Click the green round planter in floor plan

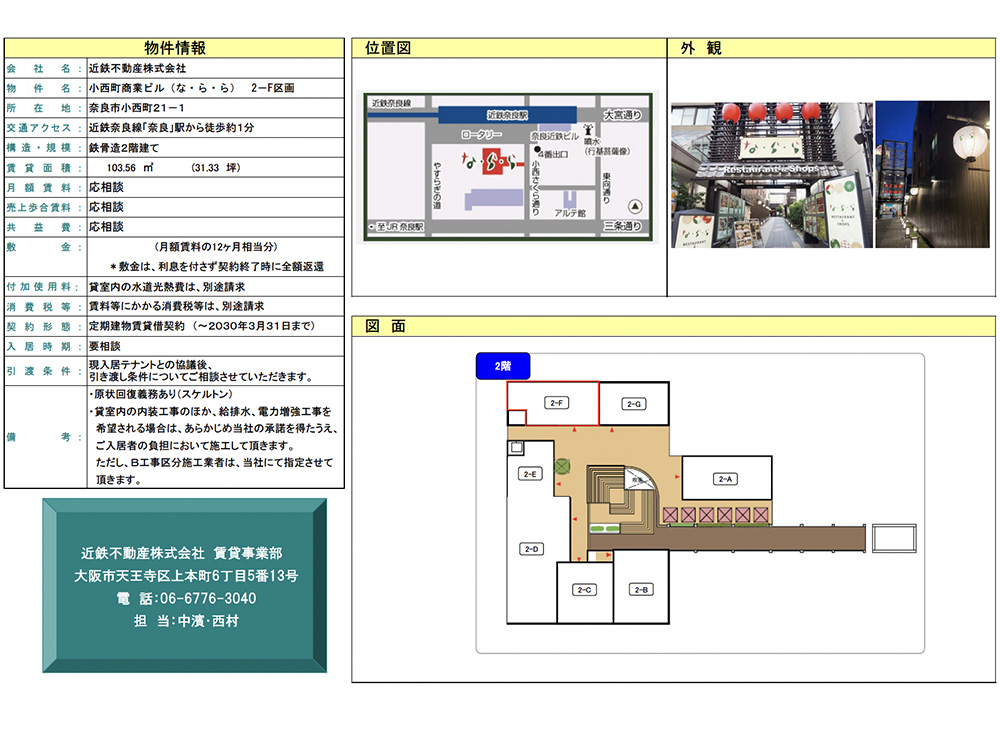click(561, 464)
